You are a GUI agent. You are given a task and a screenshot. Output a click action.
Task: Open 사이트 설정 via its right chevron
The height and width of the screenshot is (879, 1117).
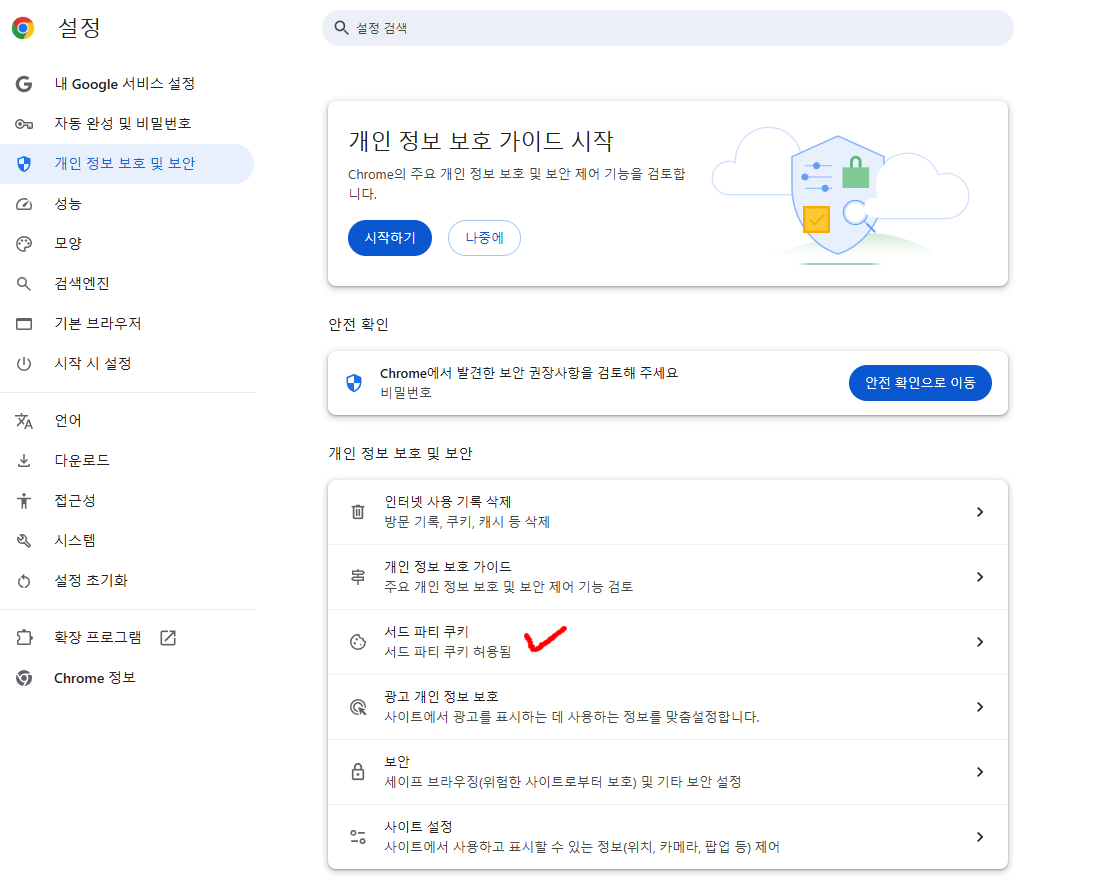click(x=980, y=837)
